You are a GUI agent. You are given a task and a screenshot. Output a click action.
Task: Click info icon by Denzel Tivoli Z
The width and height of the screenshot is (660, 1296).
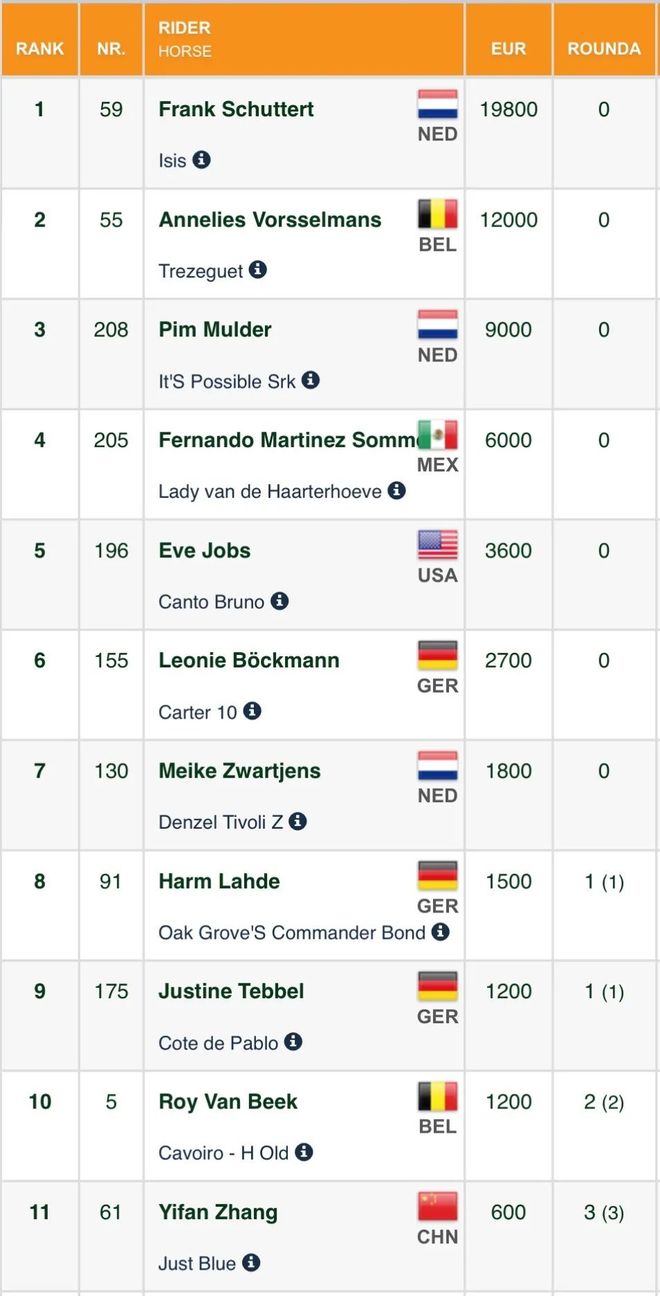pos(298,821)
